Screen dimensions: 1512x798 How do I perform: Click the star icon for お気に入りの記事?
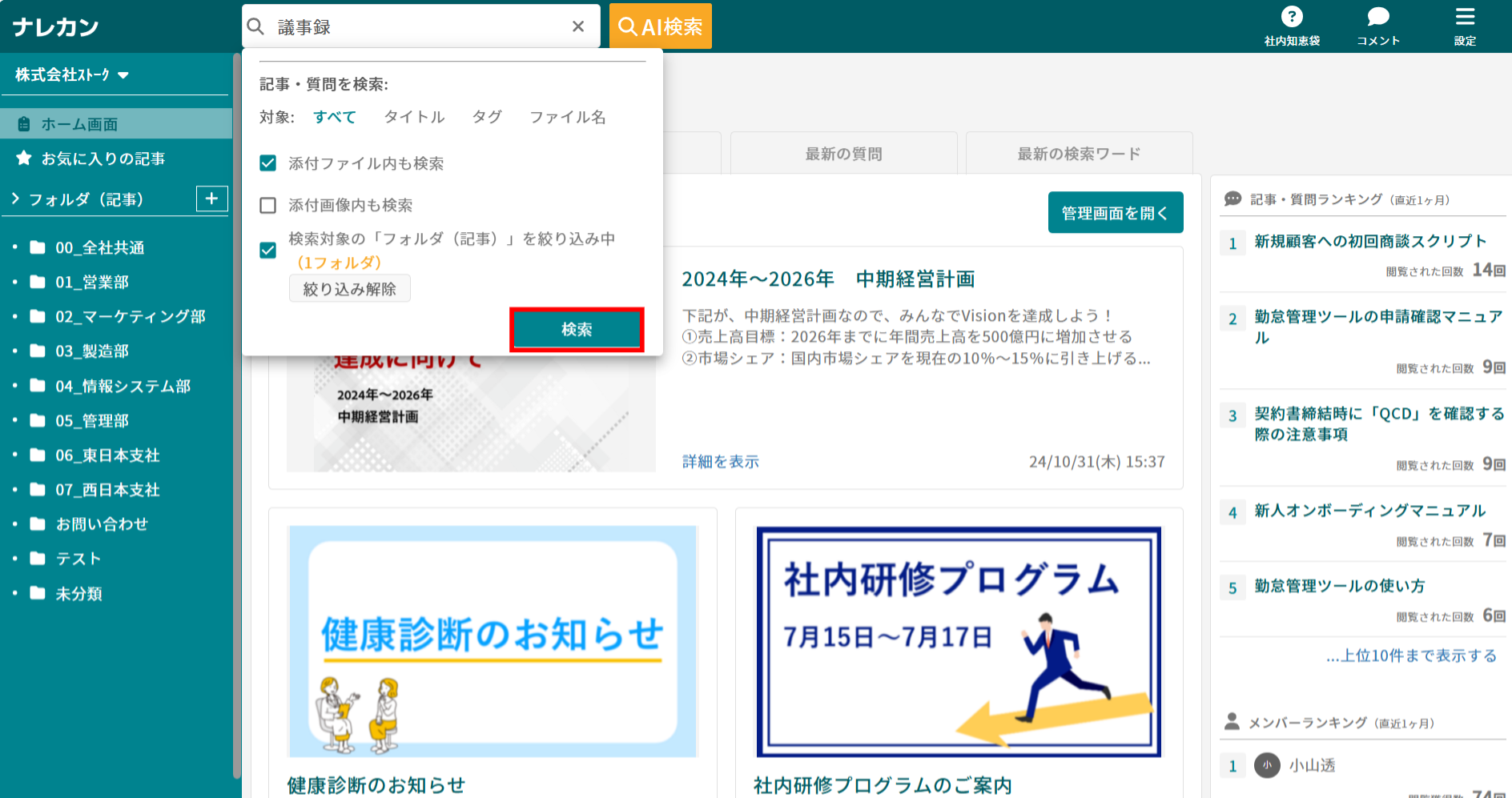pos(24,158)
